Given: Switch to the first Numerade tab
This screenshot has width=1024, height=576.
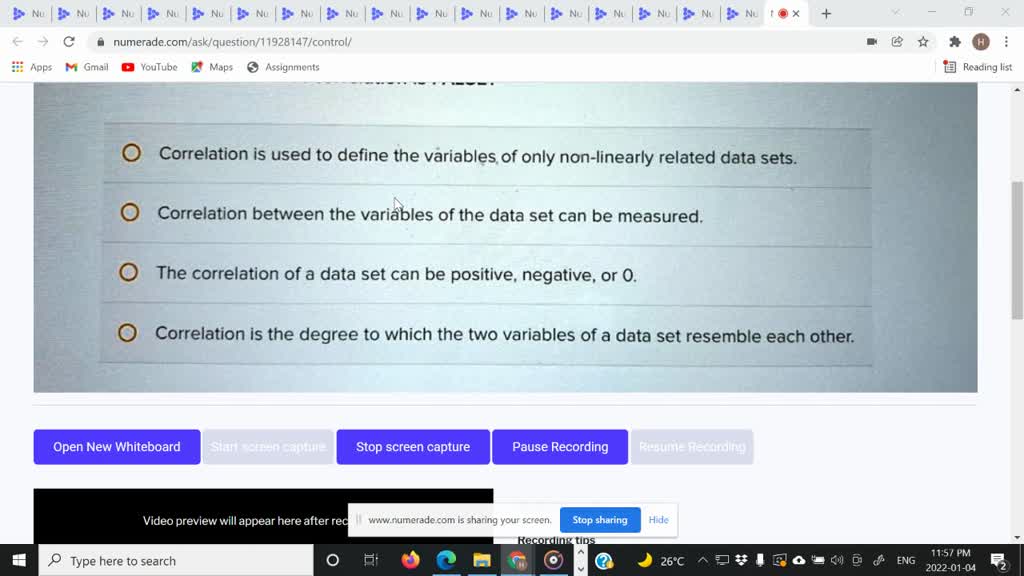Looking at the screenshot, I should pos(29,14).
